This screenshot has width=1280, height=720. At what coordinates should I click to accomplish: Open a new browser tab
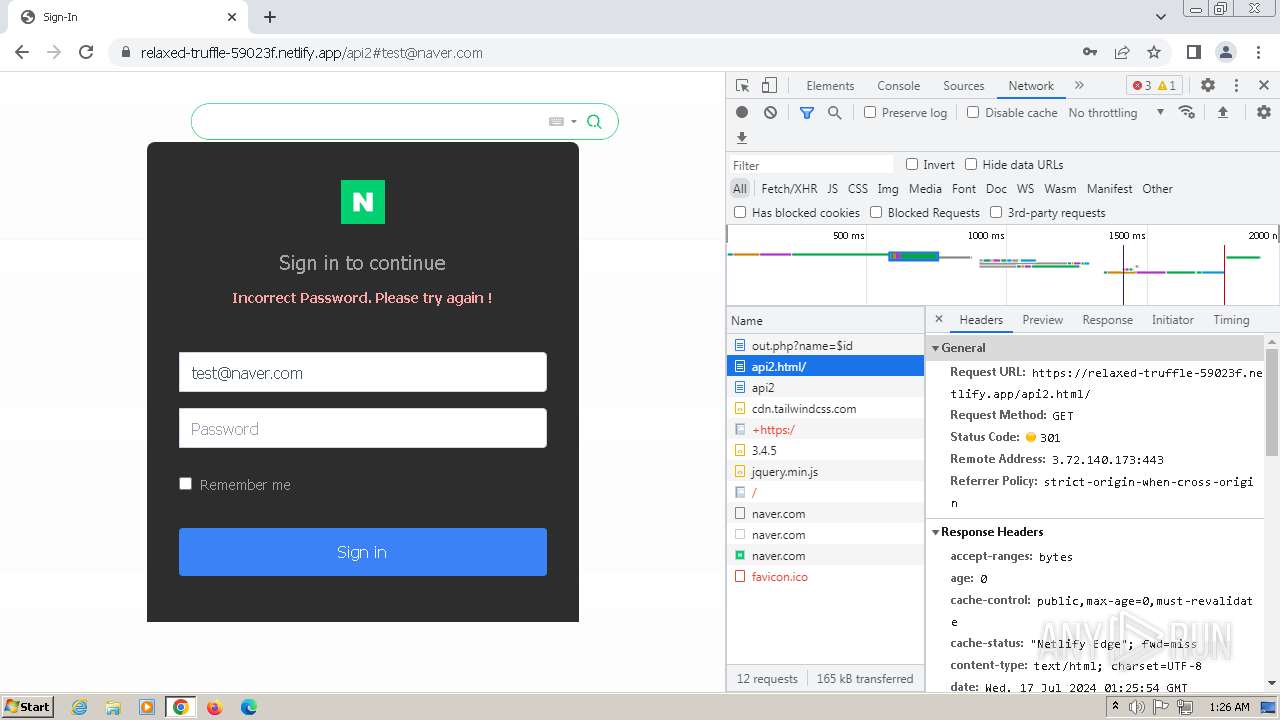point(270,17)
